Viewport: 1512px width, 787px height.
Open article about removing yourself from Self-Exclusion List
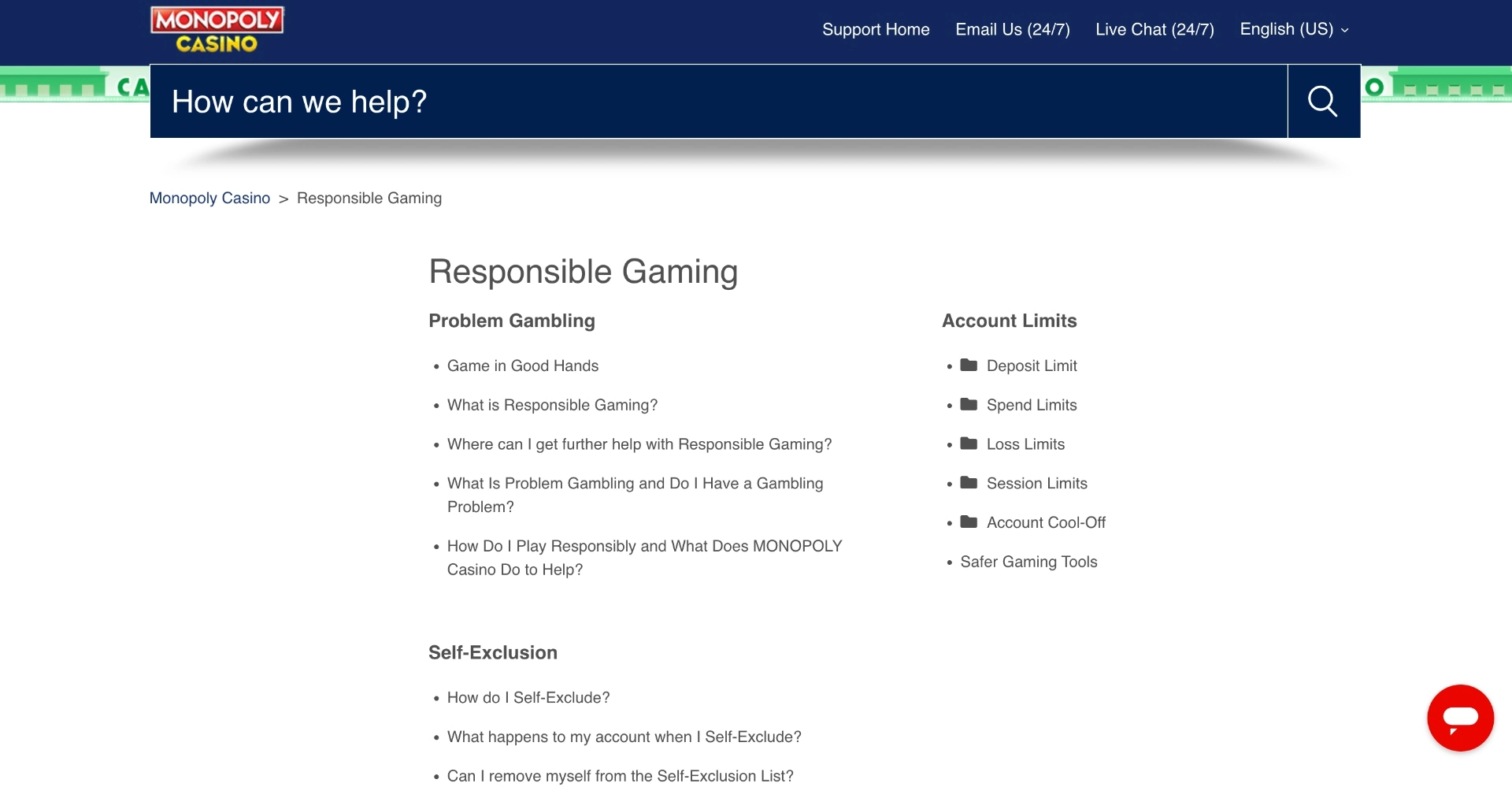(621, 775)
